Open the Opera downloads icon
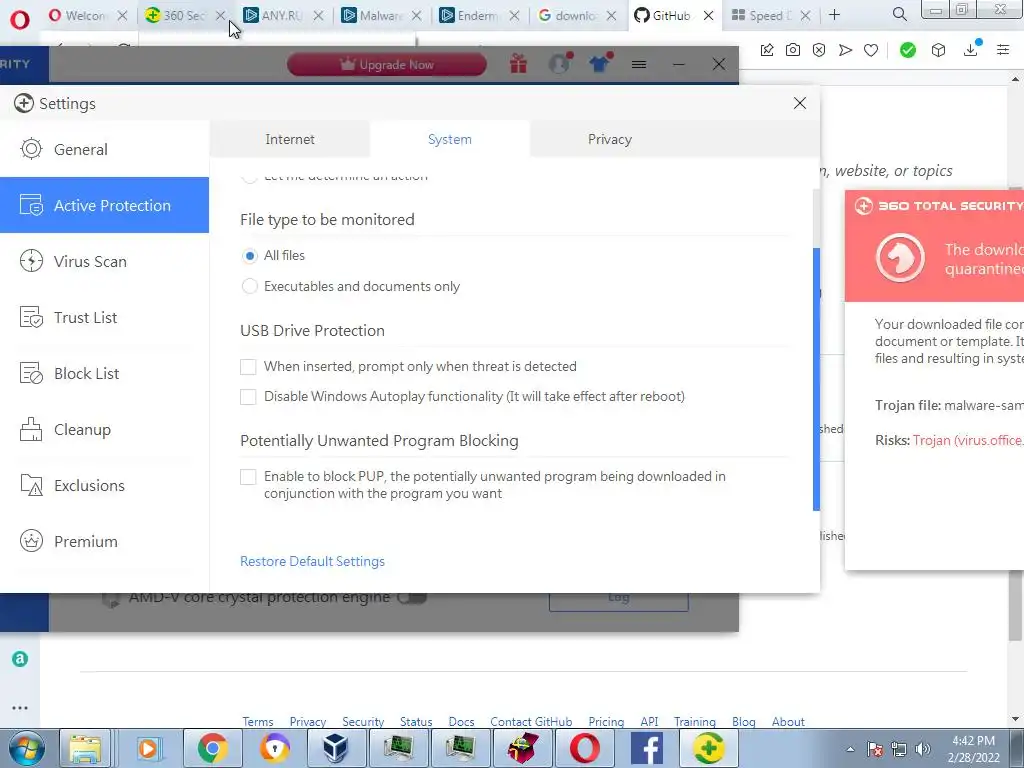The width and height of the screenshot is (1024, 768). click(971, 49)
